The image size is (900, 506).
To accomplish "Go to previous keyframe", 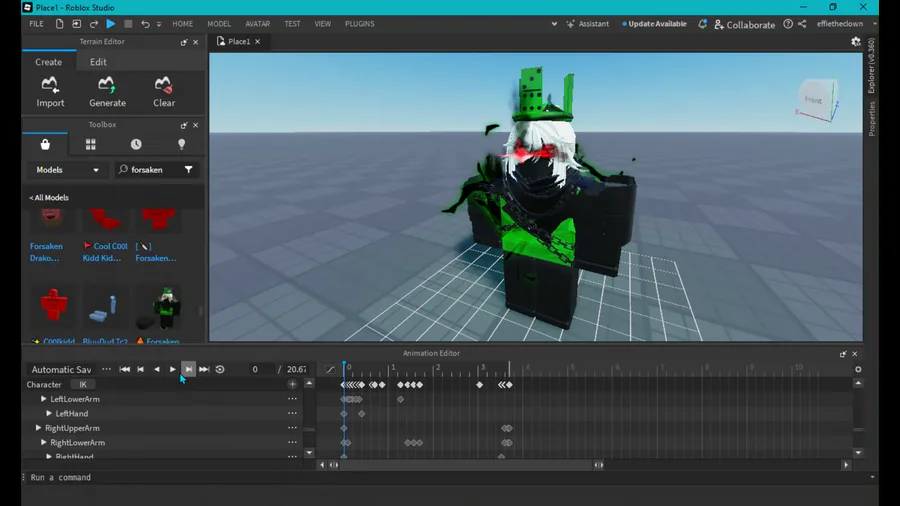I will [141, 369].
